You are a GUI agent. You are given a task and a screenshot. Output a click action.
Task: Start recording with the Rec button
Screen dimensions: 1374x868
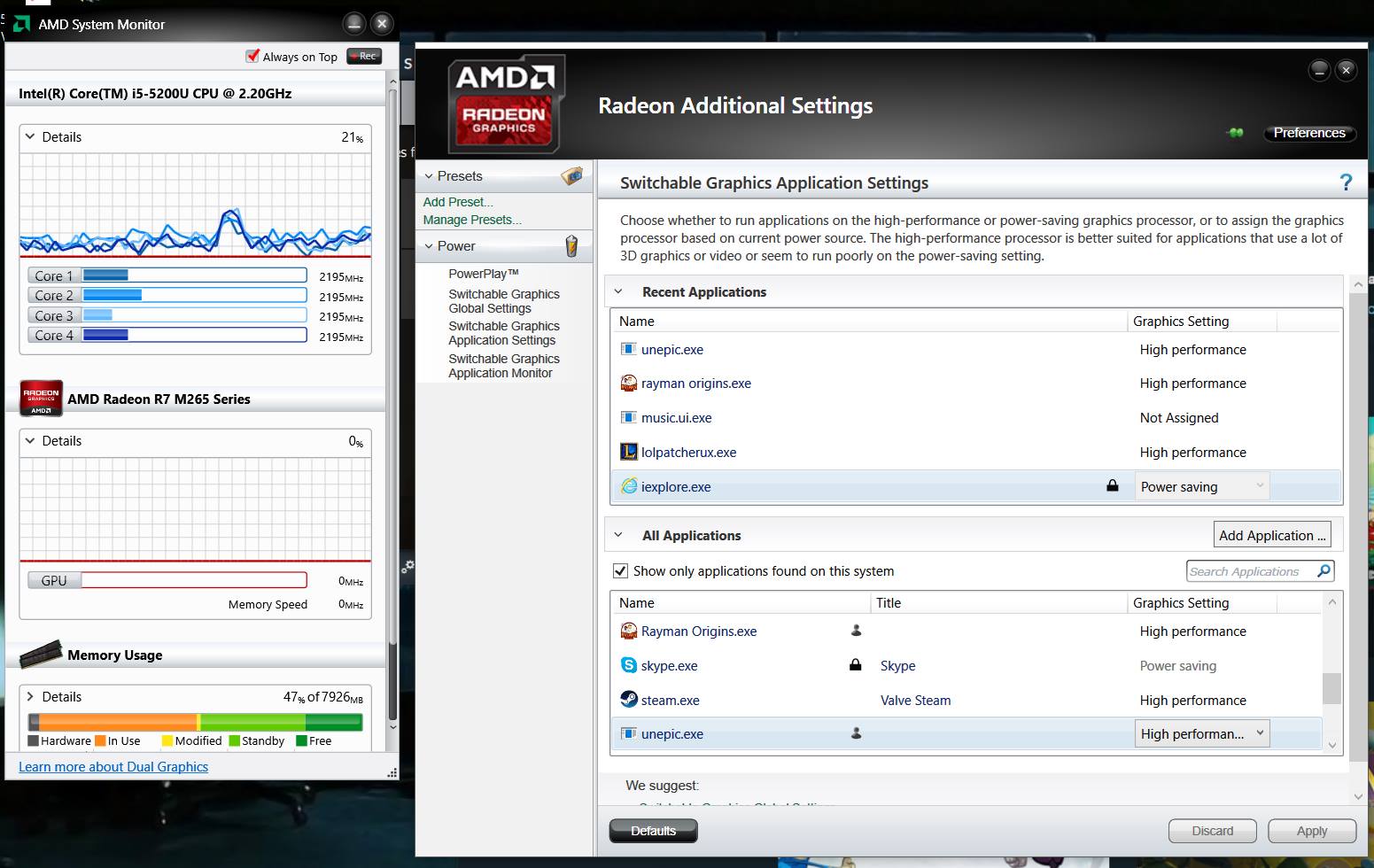(364, 56)
